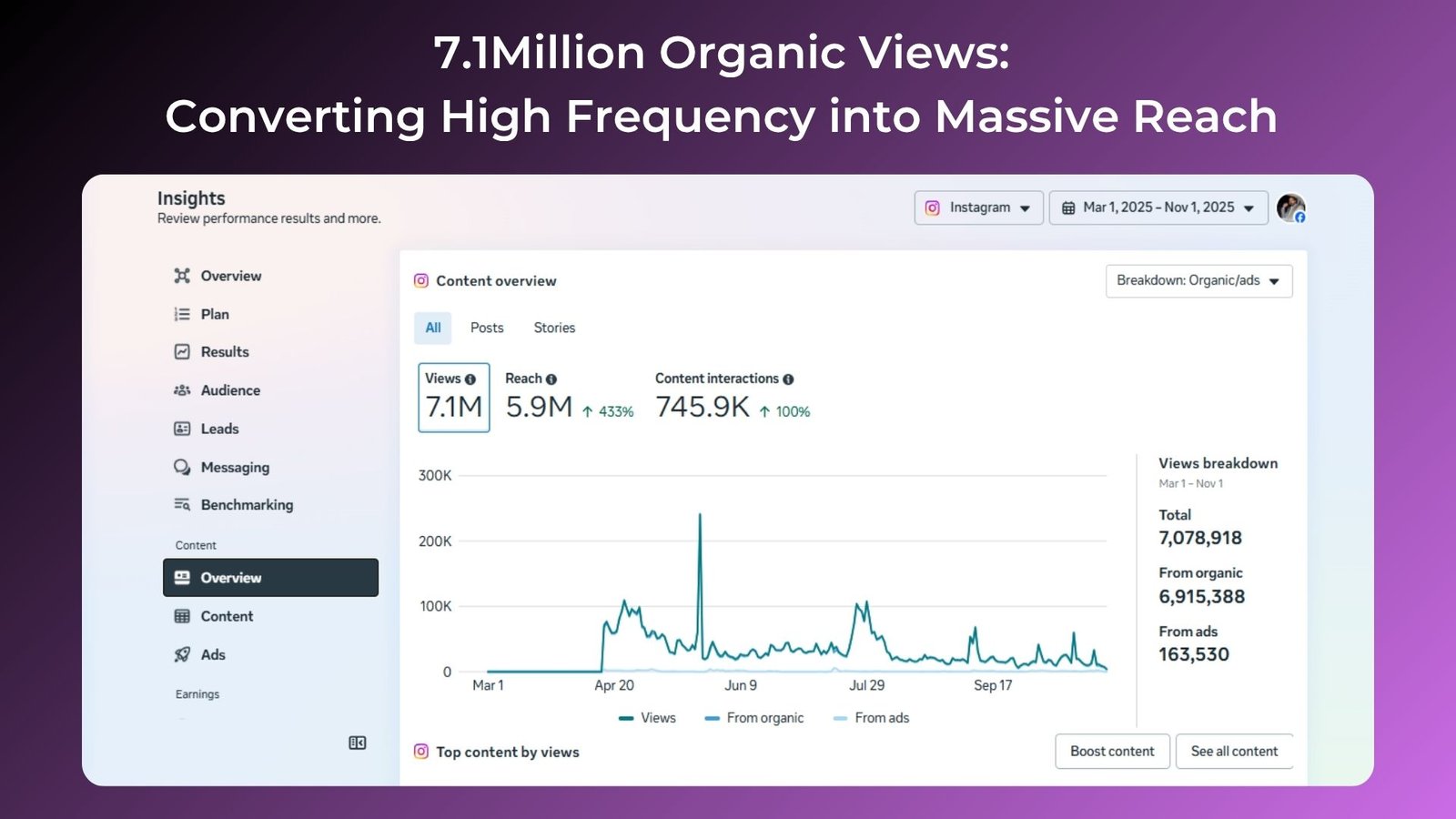This screenshot has height=819, width=1456.
Task: Click the Leads icon in sidebar
Action: pyautogui.click(x=182, y=429)
